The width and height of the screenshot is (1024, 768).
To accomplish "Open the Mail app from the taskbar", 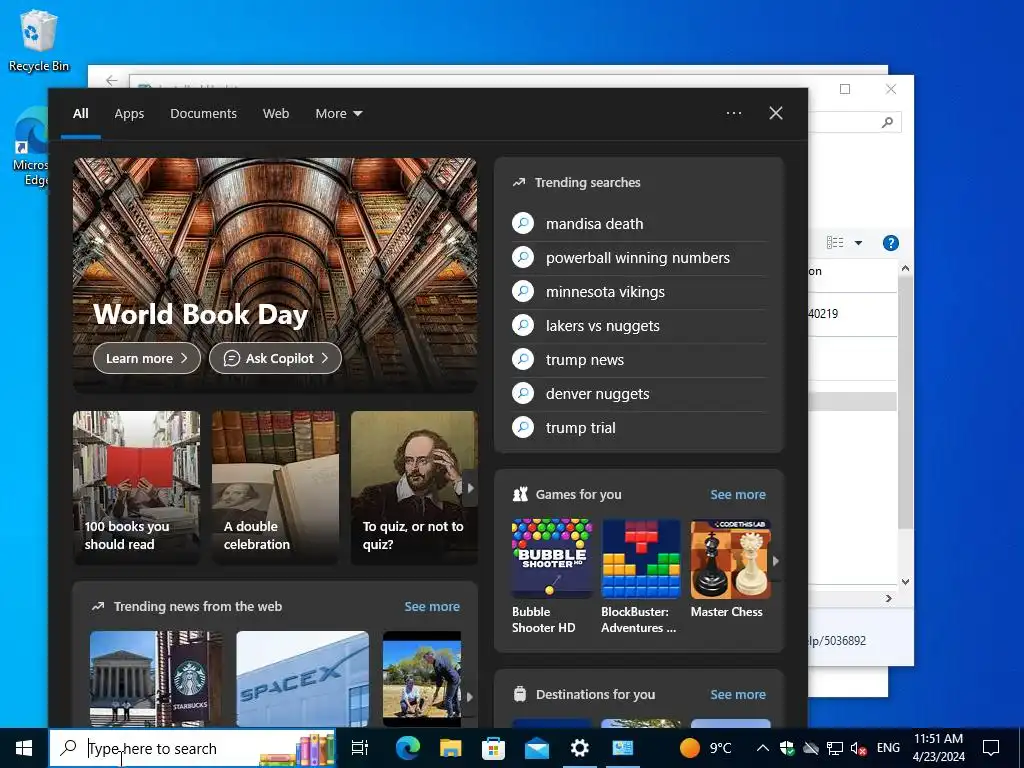I will click(x=537, y=748).
